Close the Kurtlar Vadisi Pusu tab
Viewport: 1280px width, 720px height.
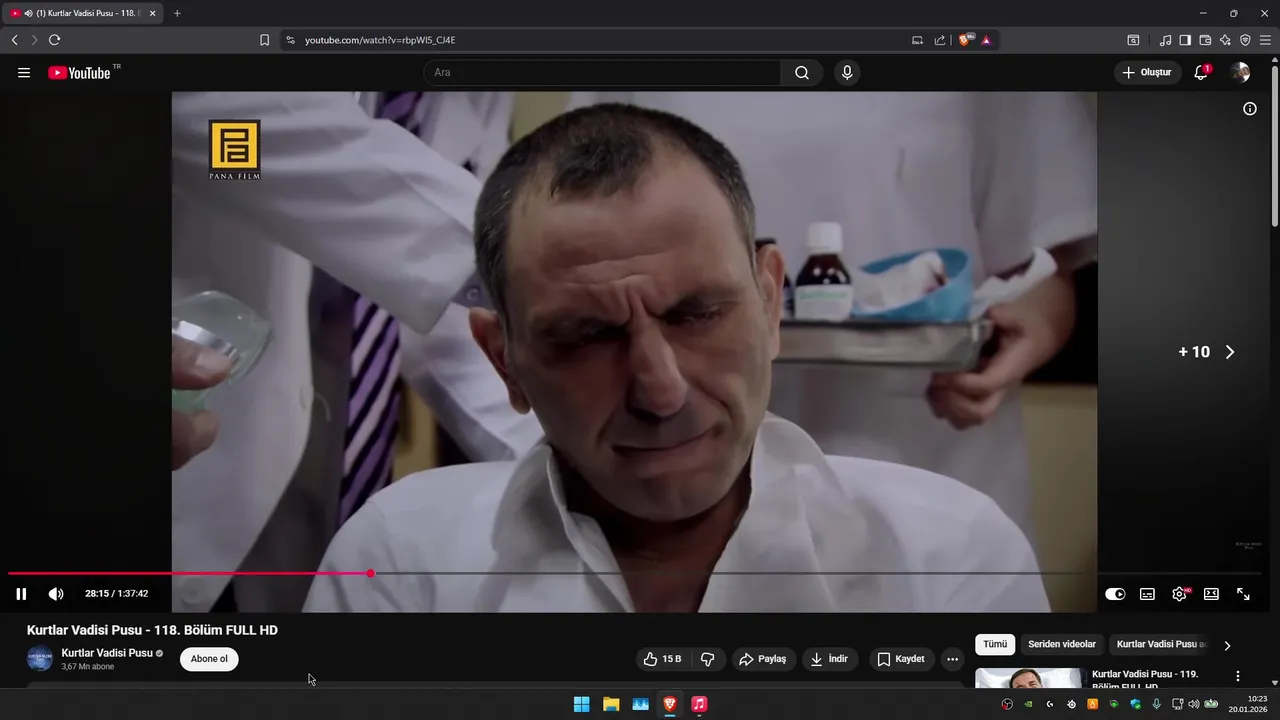153,14
